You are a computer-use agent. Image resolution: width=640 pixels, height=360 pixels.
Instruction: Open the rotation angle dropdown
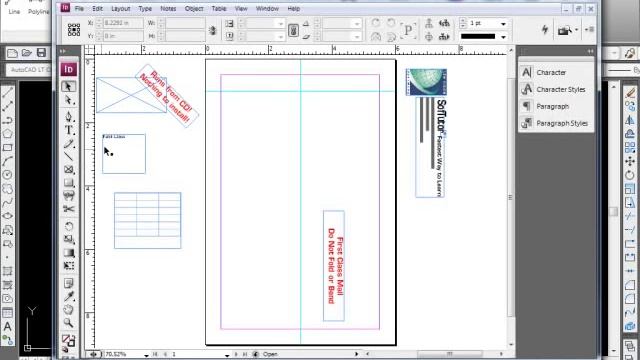pyautogui.click(x=357, y=24)
